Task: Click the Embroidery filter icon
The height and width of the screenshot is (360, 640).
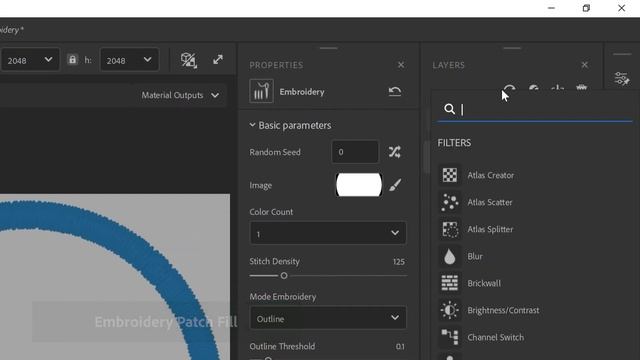Action: pyautogui.click(x=261, y=91)
